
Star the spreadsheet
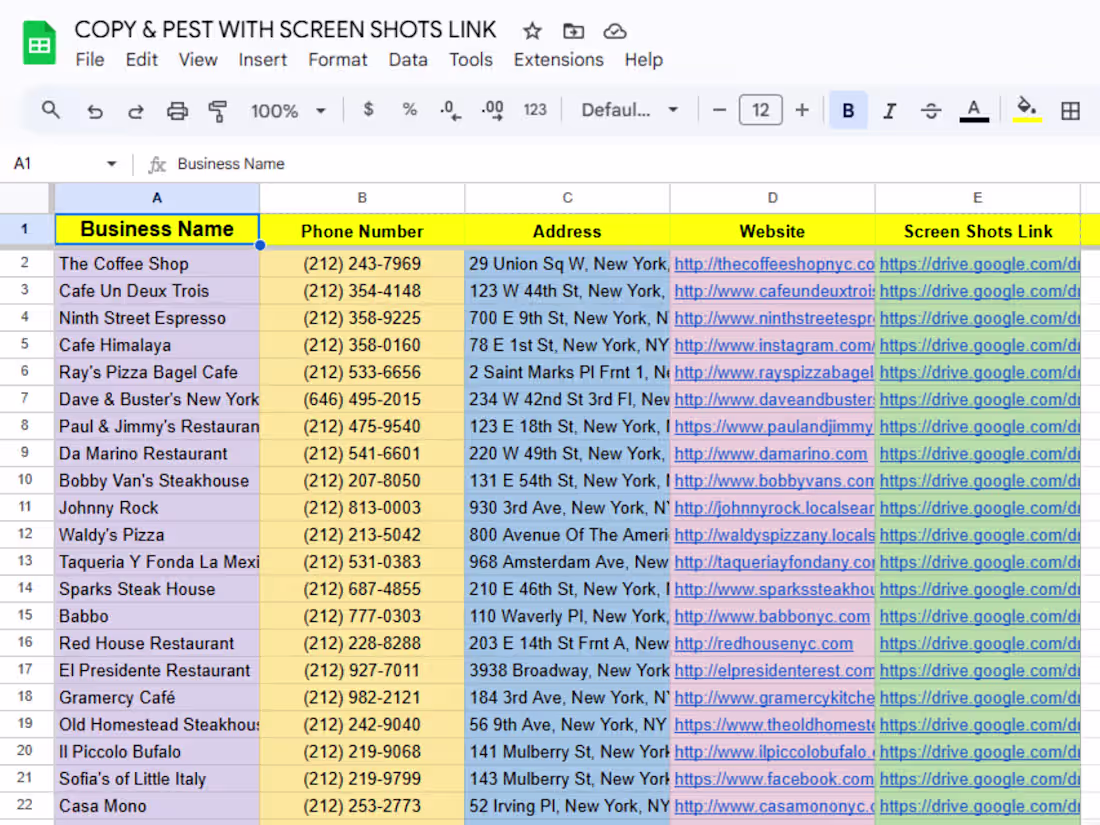[531, 31]
